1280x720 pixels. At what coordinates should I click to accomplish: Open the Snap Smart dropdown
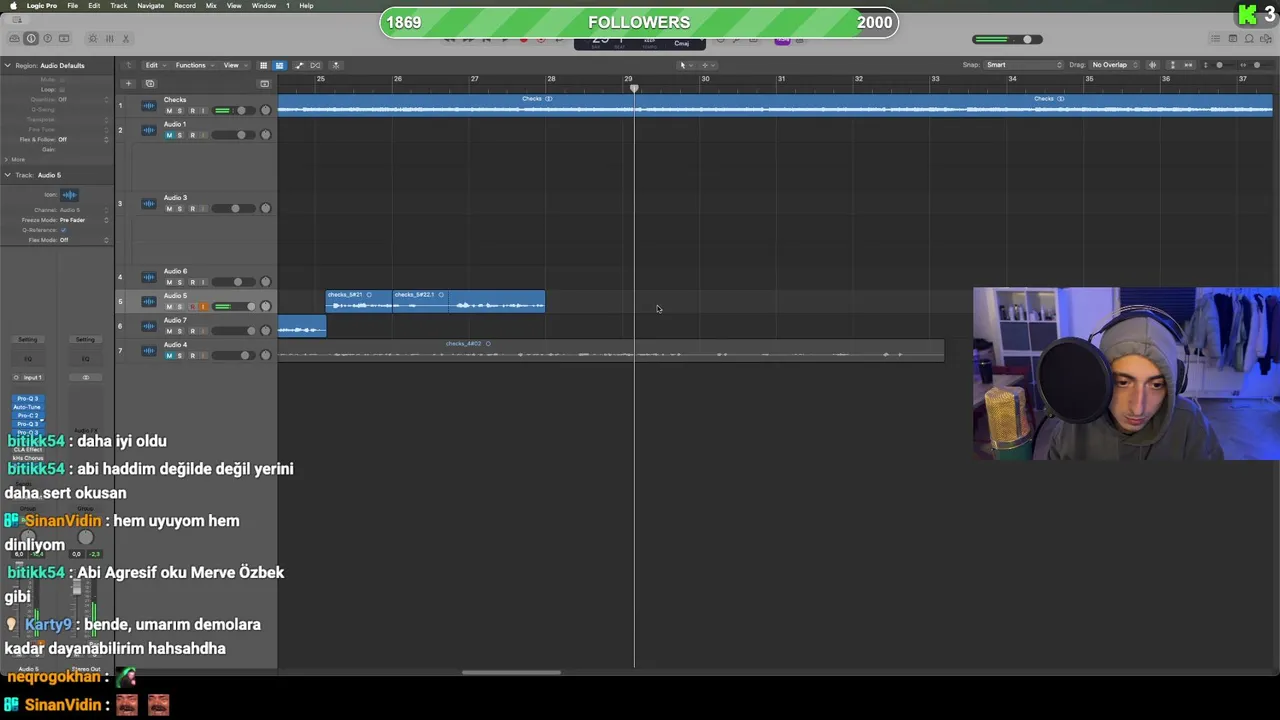click(x=1024, y=65)
